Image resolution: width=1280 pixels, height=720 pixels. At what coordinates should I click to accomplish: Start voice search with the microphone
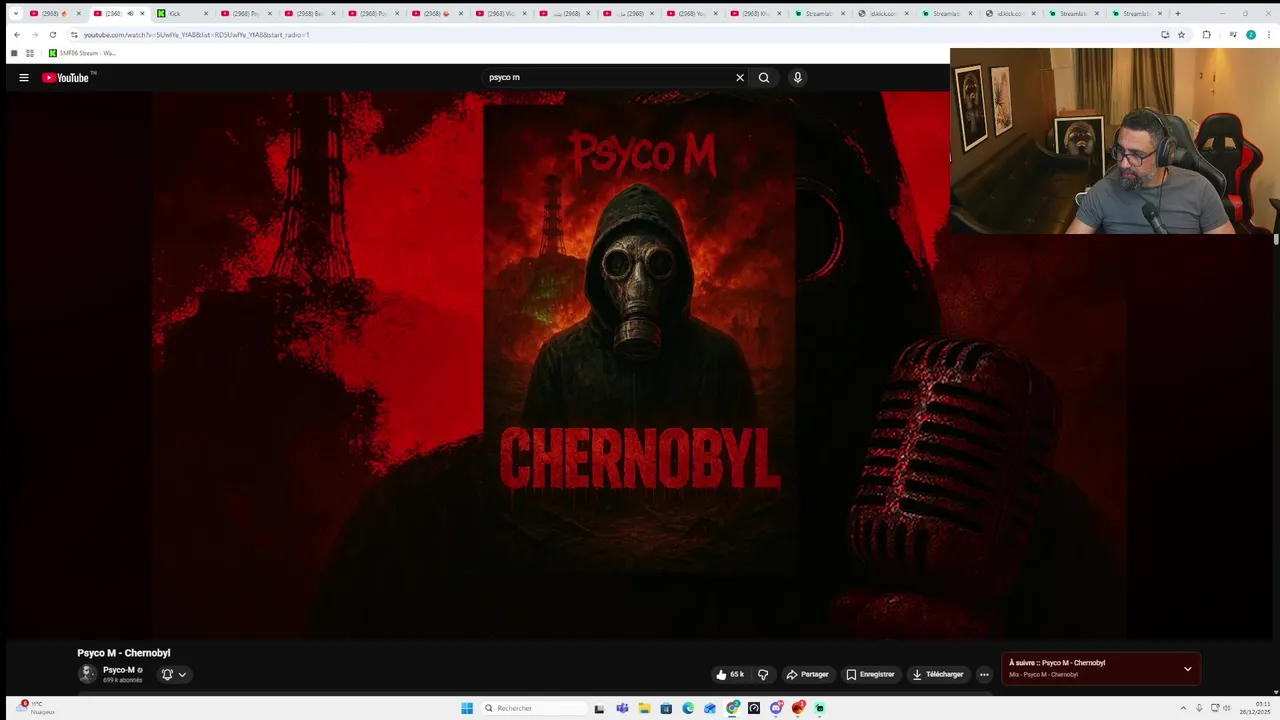coord(797,77)
